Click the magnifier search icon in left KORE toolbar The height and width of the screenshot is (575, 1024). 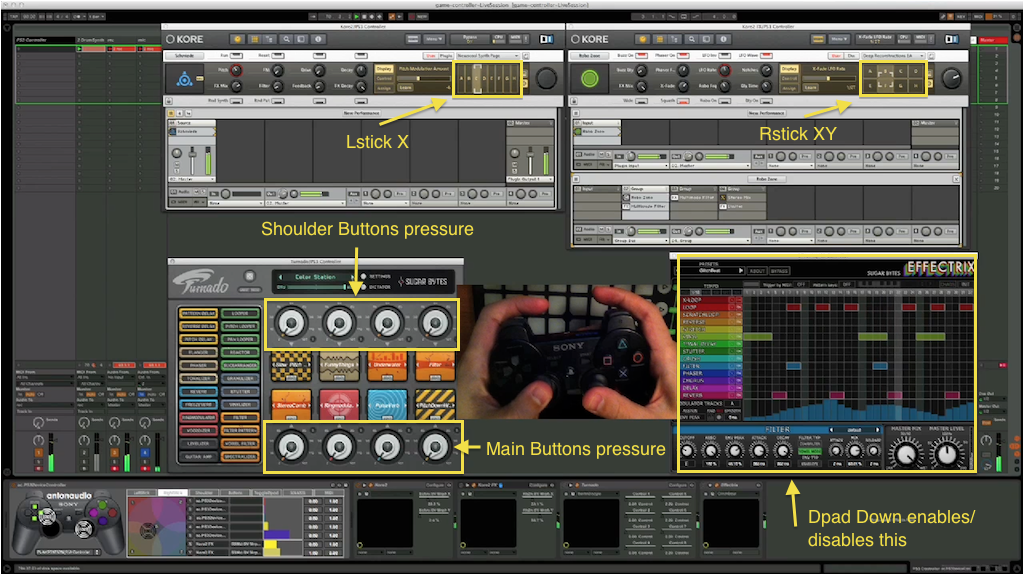coord(286,39)
